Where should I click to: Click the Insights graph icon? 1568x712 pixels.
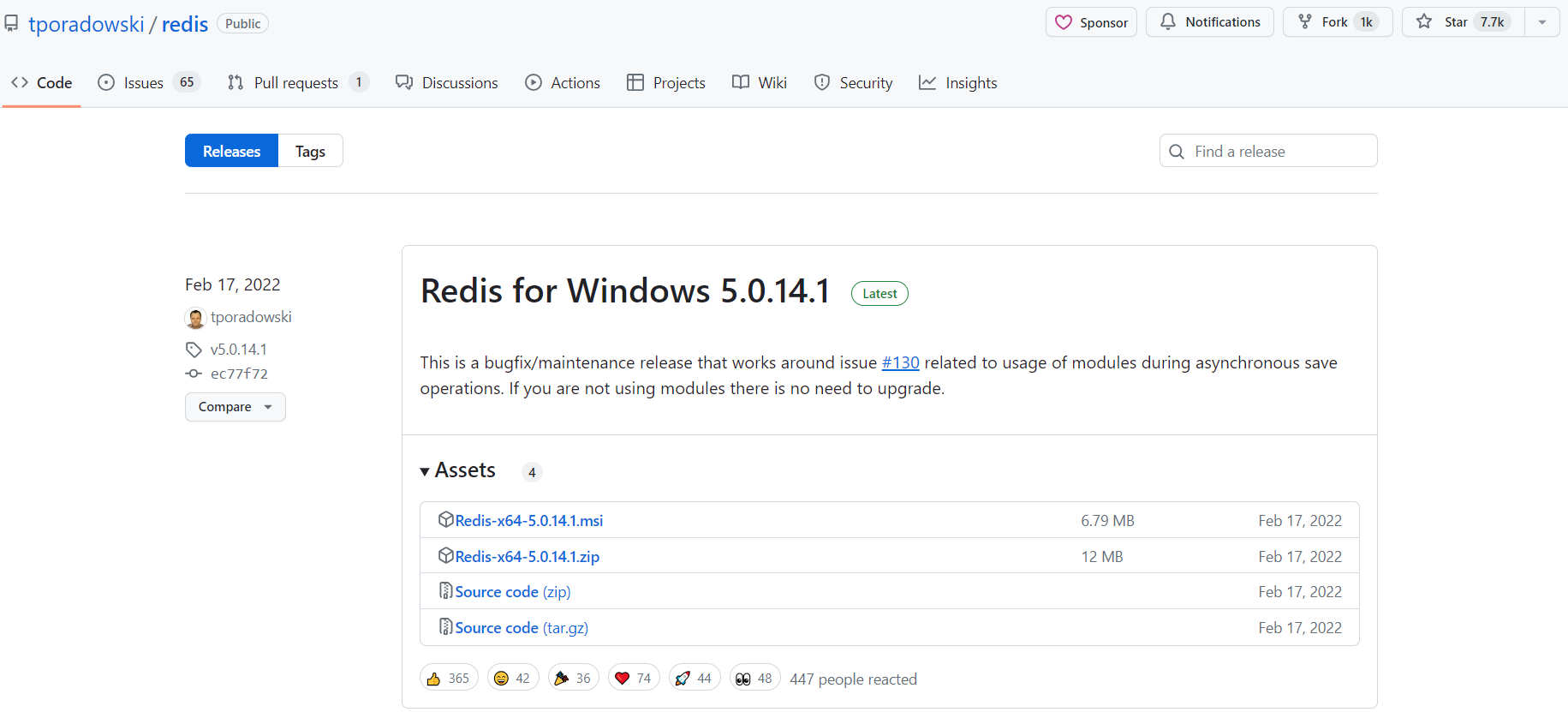[927, 82]
